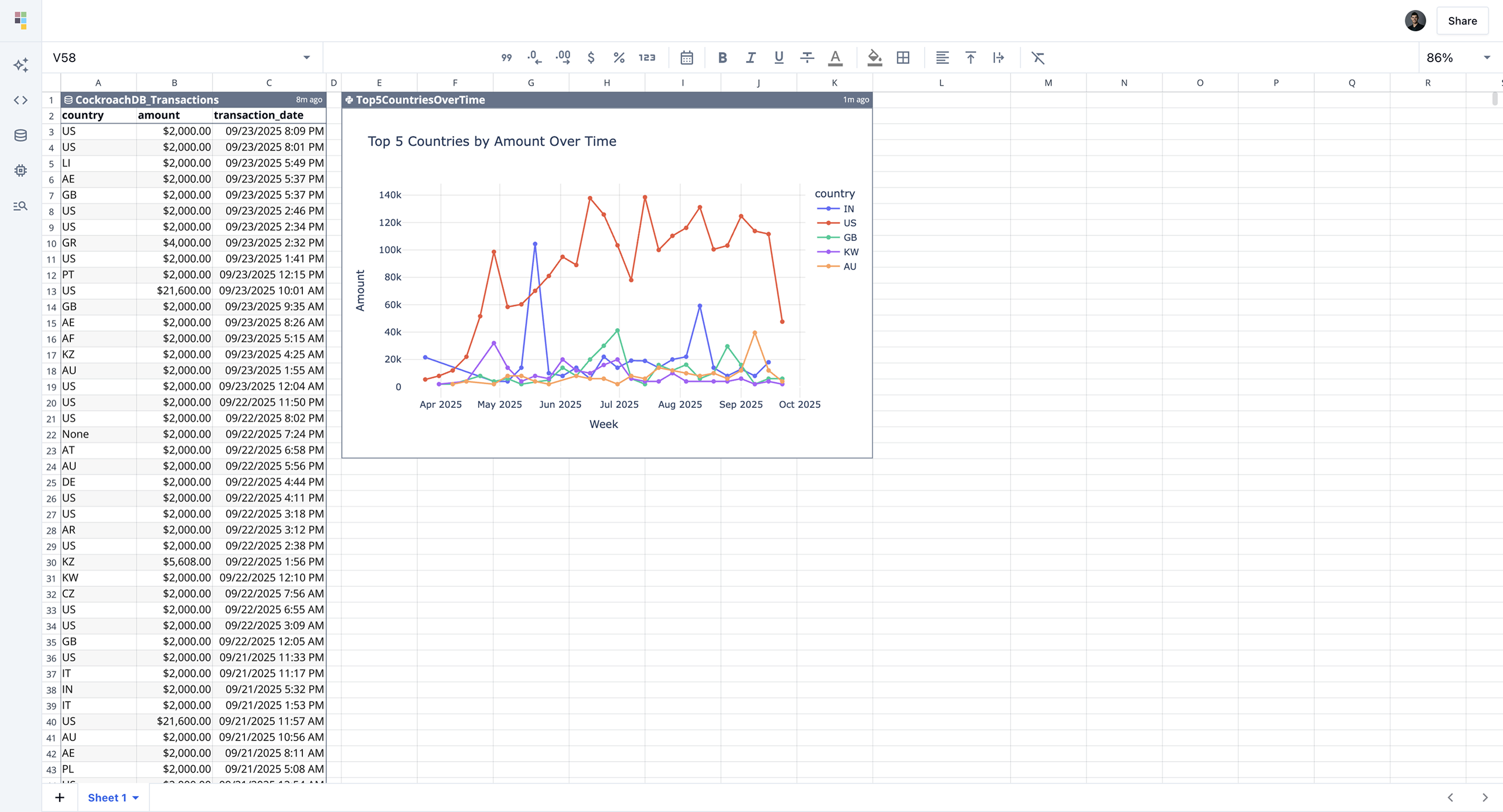Click the percent format icon
This screenshot has height=812, width=1503.
click(619, 57)
